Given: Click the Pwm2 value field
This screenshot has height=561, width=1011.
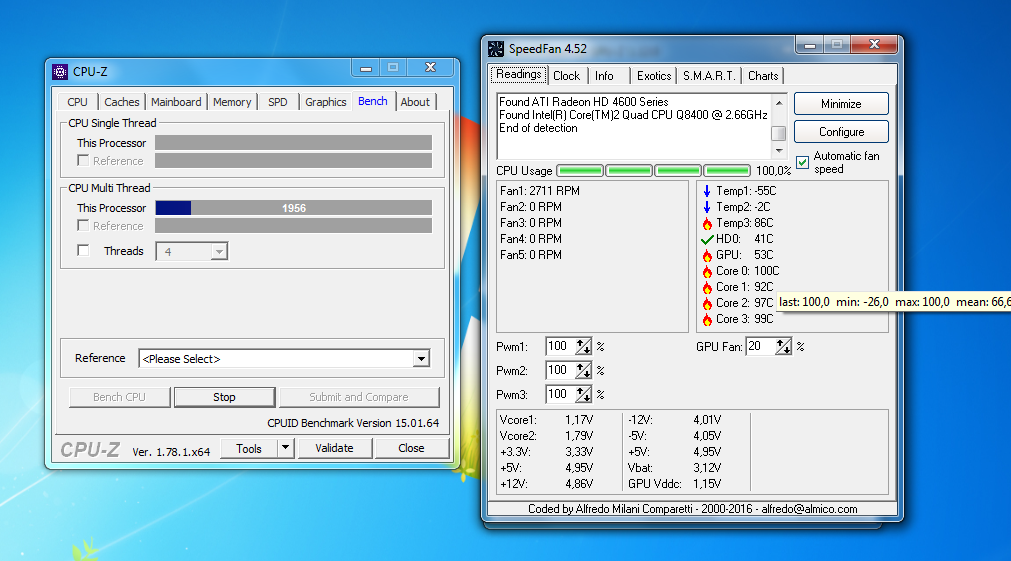Looking at the screenshot, I should 560,371.
